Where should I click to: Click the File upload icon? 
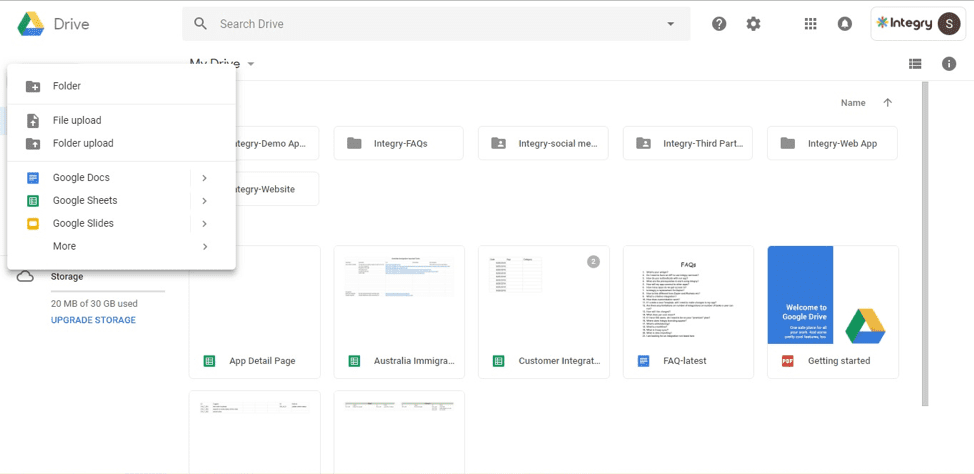(x=33, y=121)
